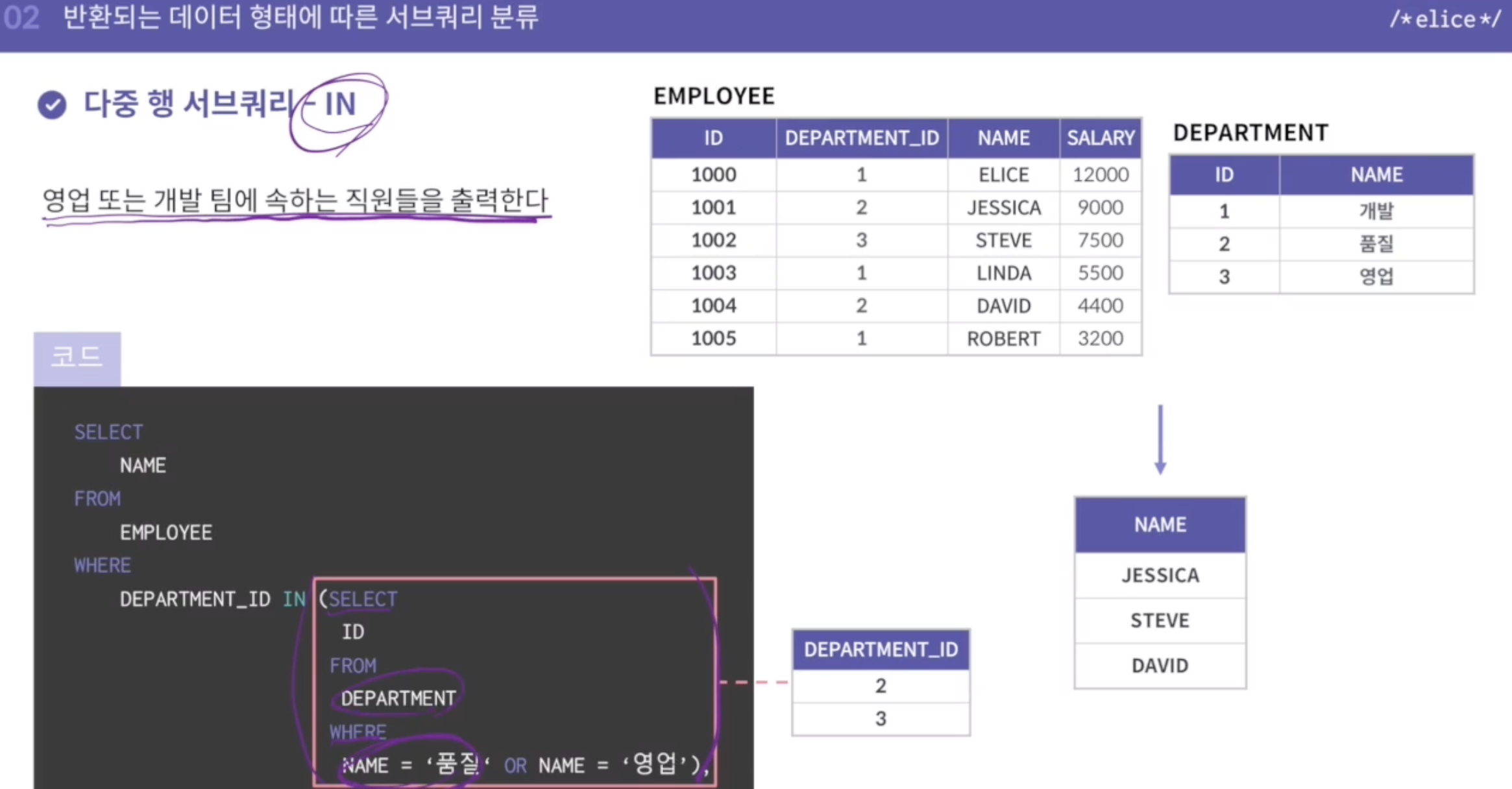Click the IN keyword in code block

[x=294, y=599]
